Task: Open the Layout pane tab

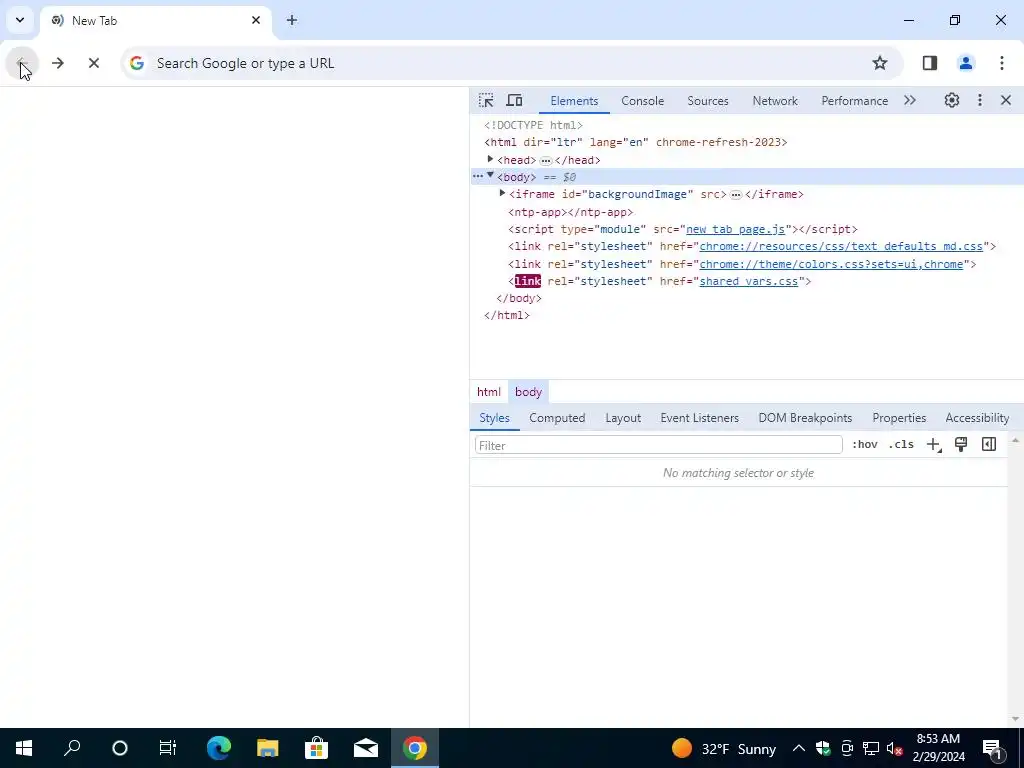Action: pyautogui.click(x=623, y=418)
